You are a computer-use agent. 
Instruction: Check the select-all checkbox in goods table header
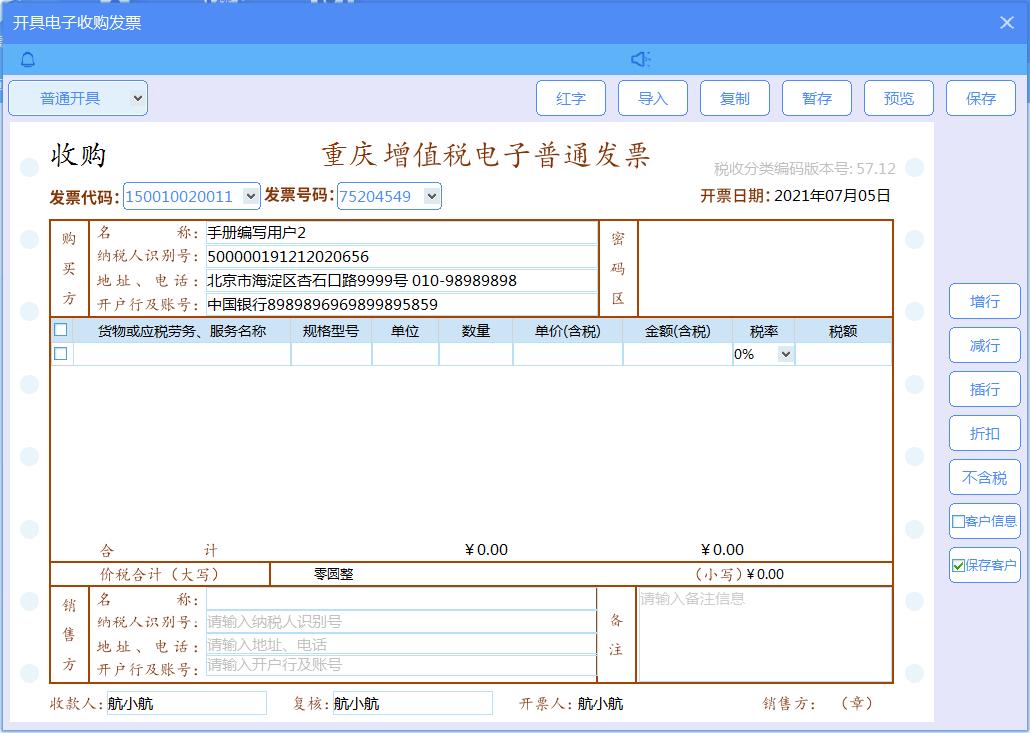pos(59,328)
